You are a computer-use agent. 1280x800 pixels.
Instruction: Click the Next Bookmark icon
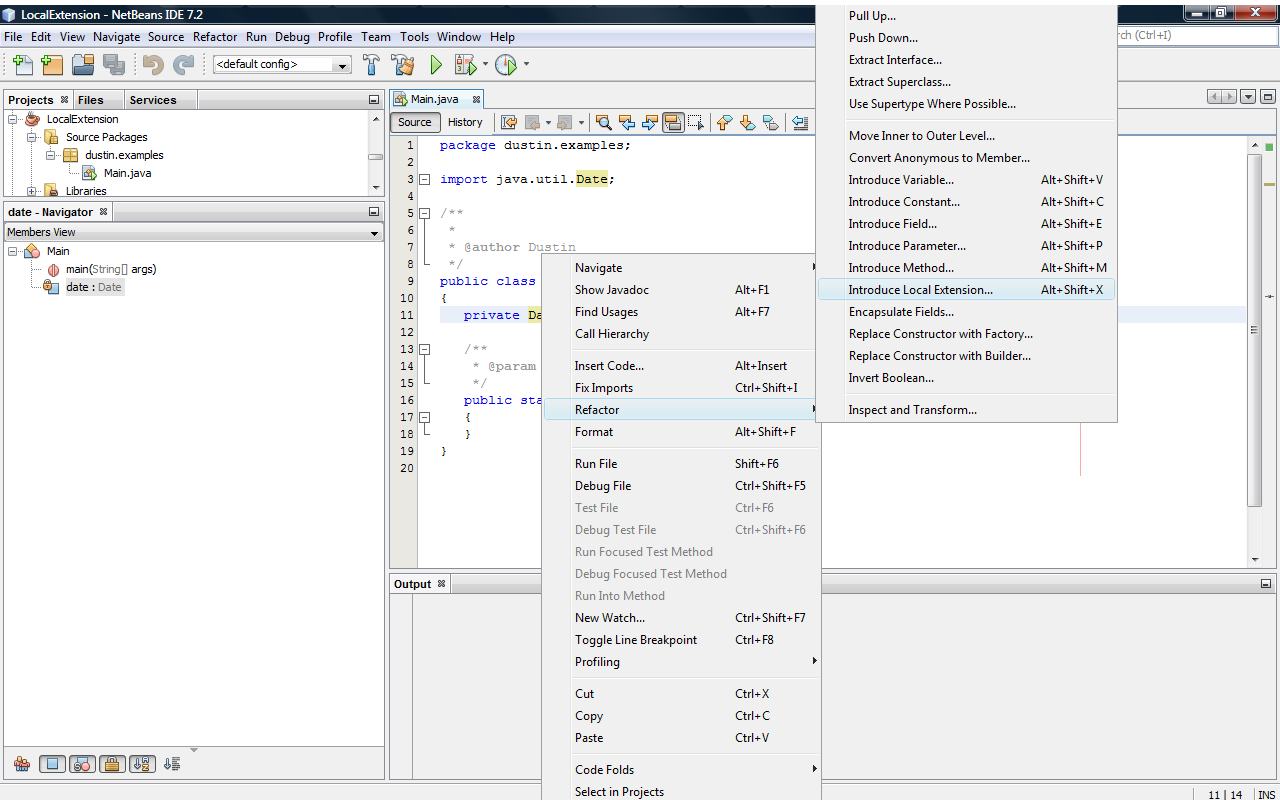click(748, 122)
